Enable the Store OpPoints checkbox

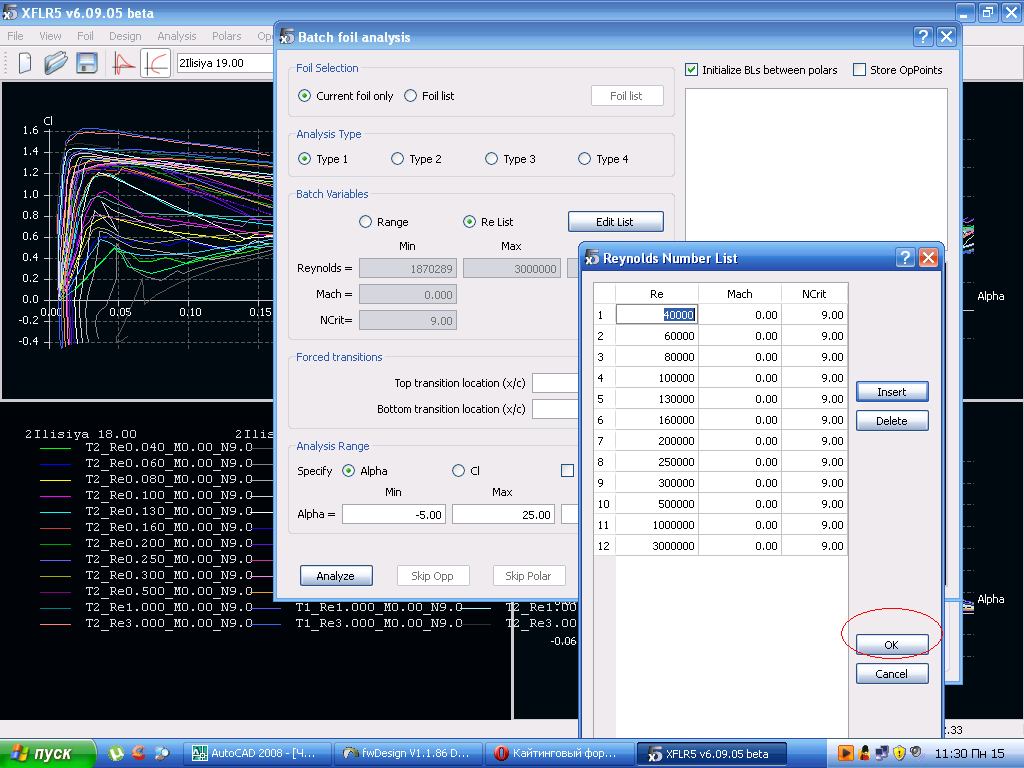click(859, 70)
